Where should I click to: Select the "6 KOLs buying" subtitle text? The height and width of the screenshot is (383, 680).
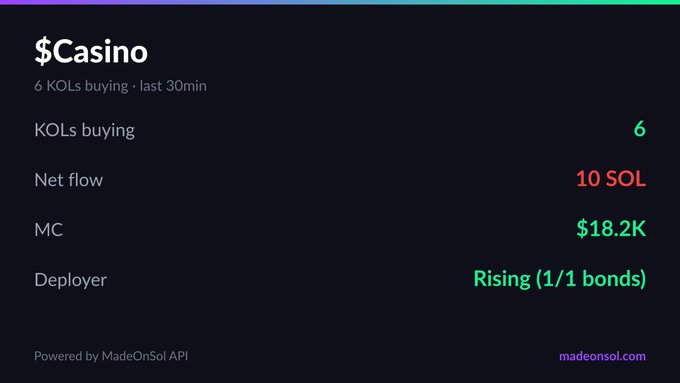[x=81, y=86]
